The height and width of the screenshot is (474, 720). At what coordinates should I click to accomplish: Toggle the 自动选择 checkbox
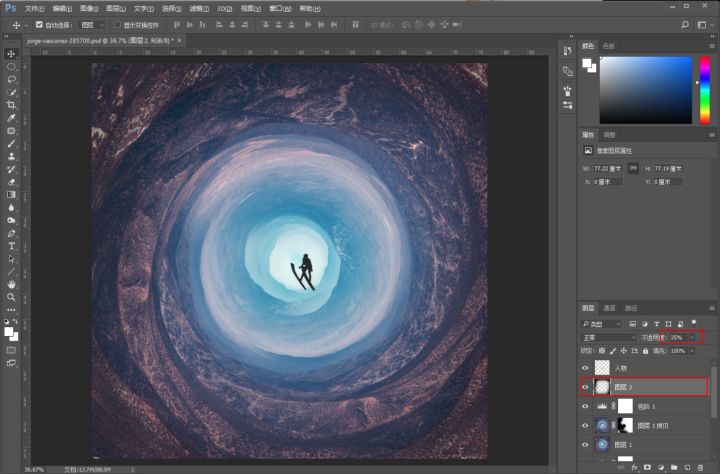point(39,24)
